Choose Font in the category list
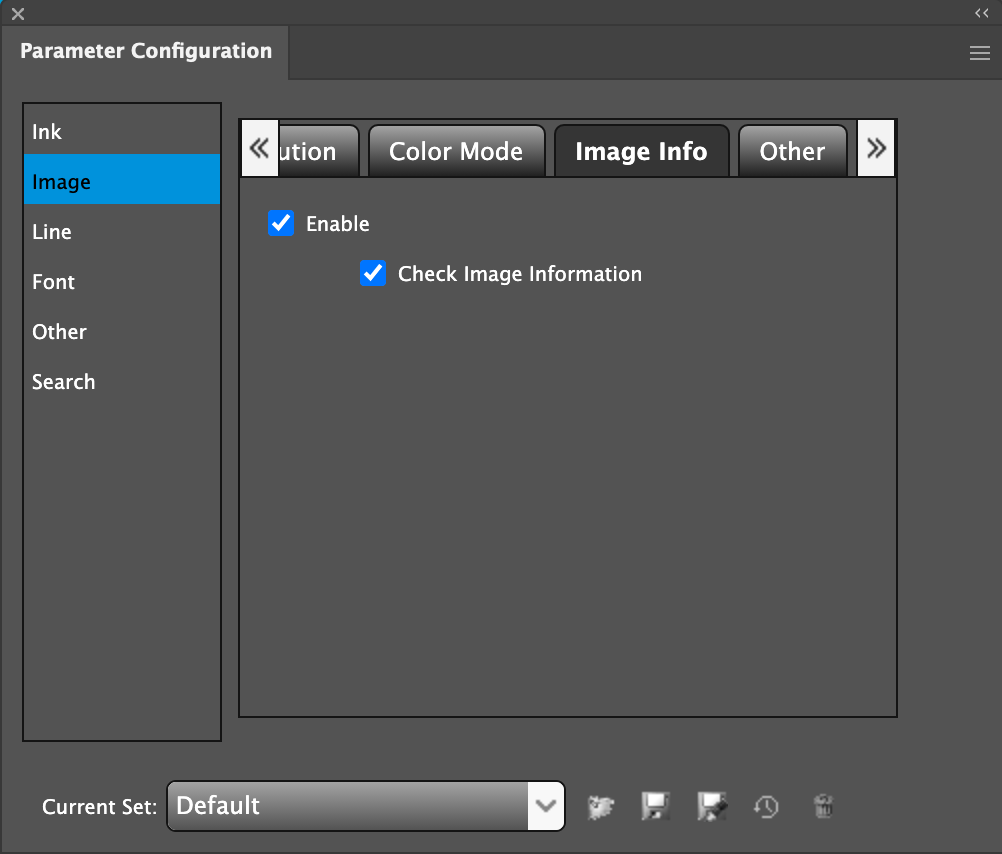This screenshot has width=1002, height=854. 54,282
